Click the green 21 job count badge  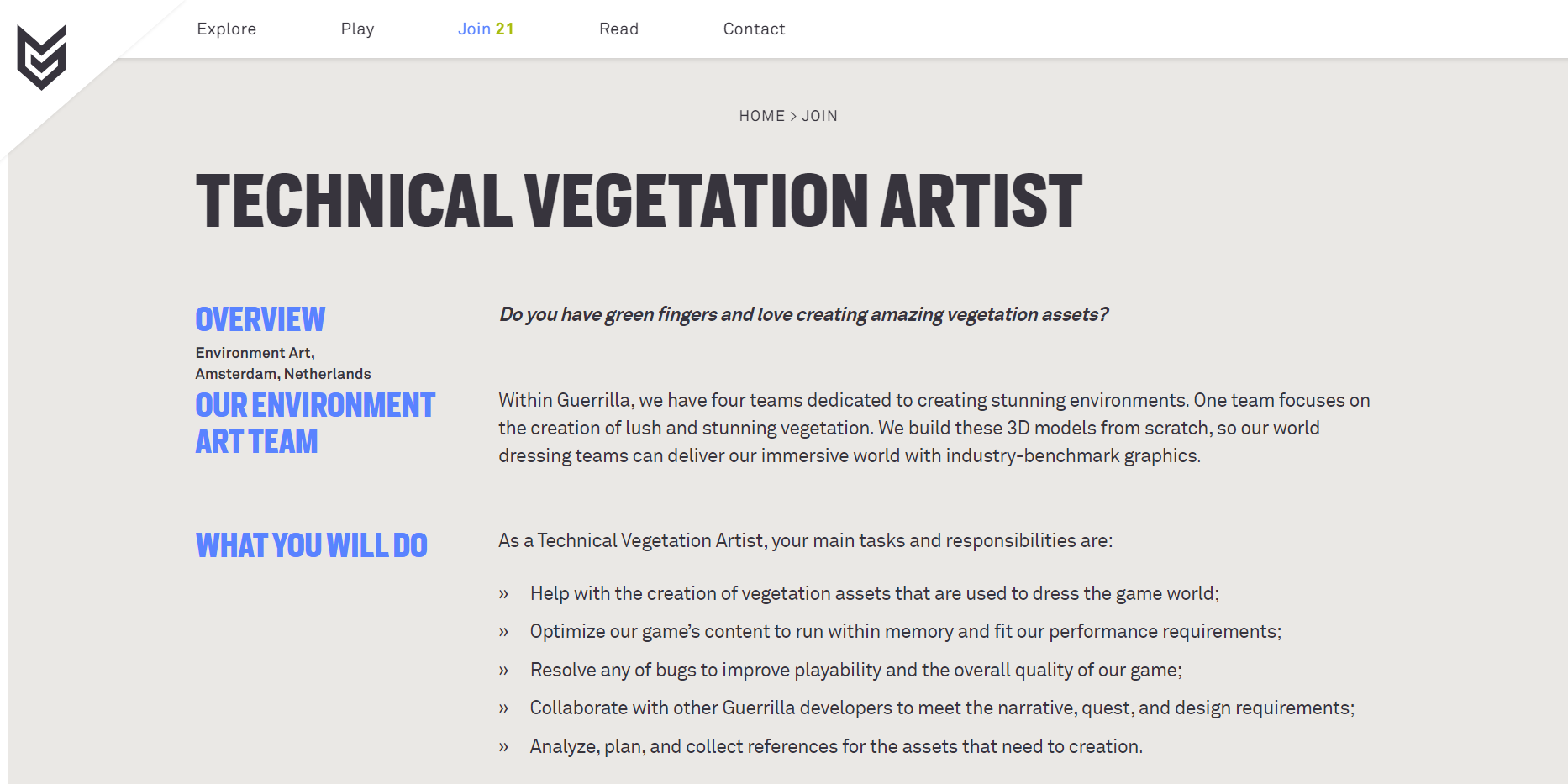504,29
